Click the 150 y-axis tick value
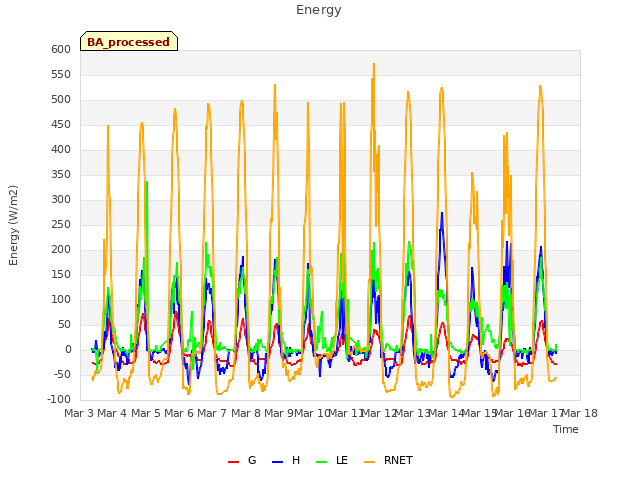 pos(61,274)
